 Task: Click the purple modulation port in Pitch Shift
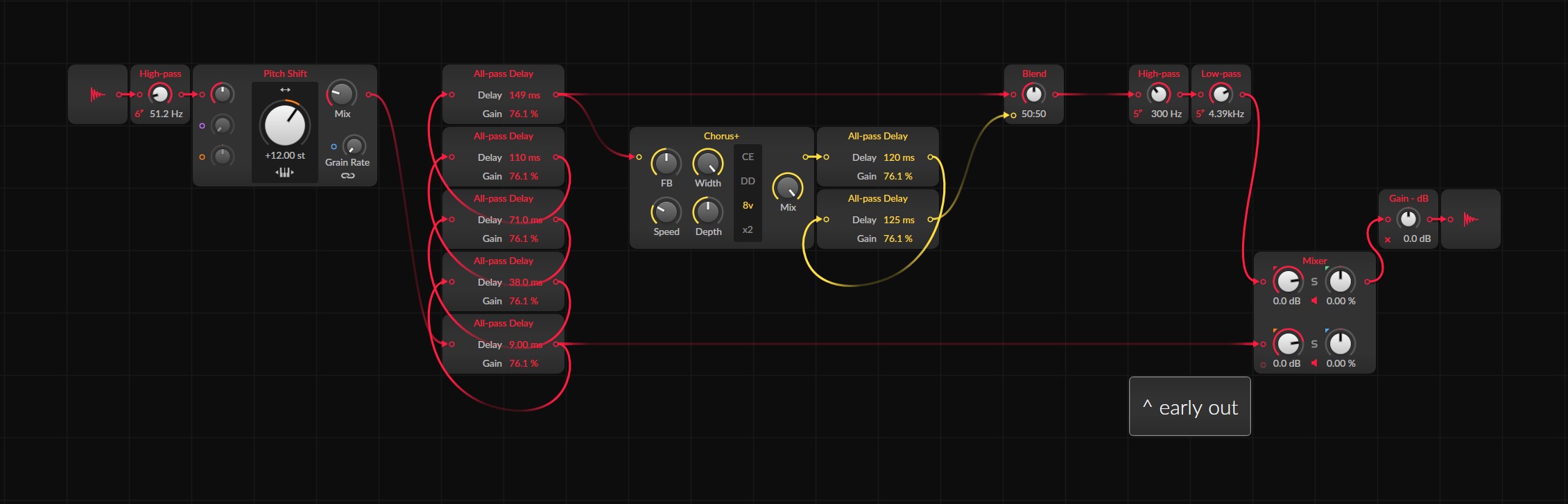click(202, 126)
